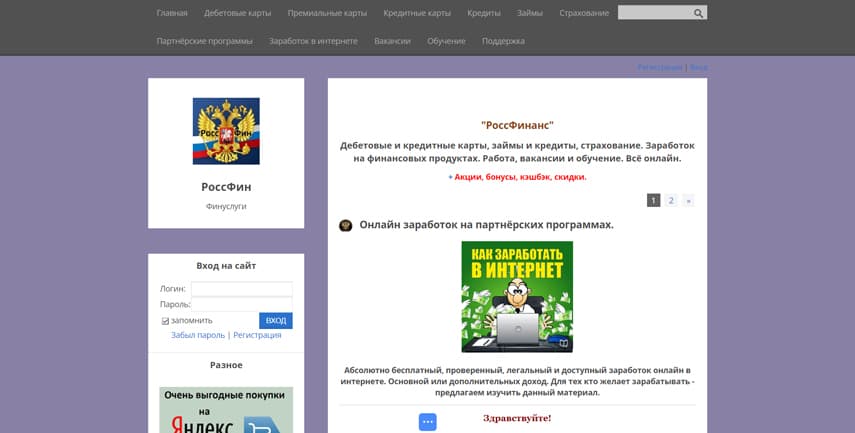The width and height of the screenshot is (855, 433).
Task: Toggle the 'запомнить' checkbox
Action: [x=165, y=321]
